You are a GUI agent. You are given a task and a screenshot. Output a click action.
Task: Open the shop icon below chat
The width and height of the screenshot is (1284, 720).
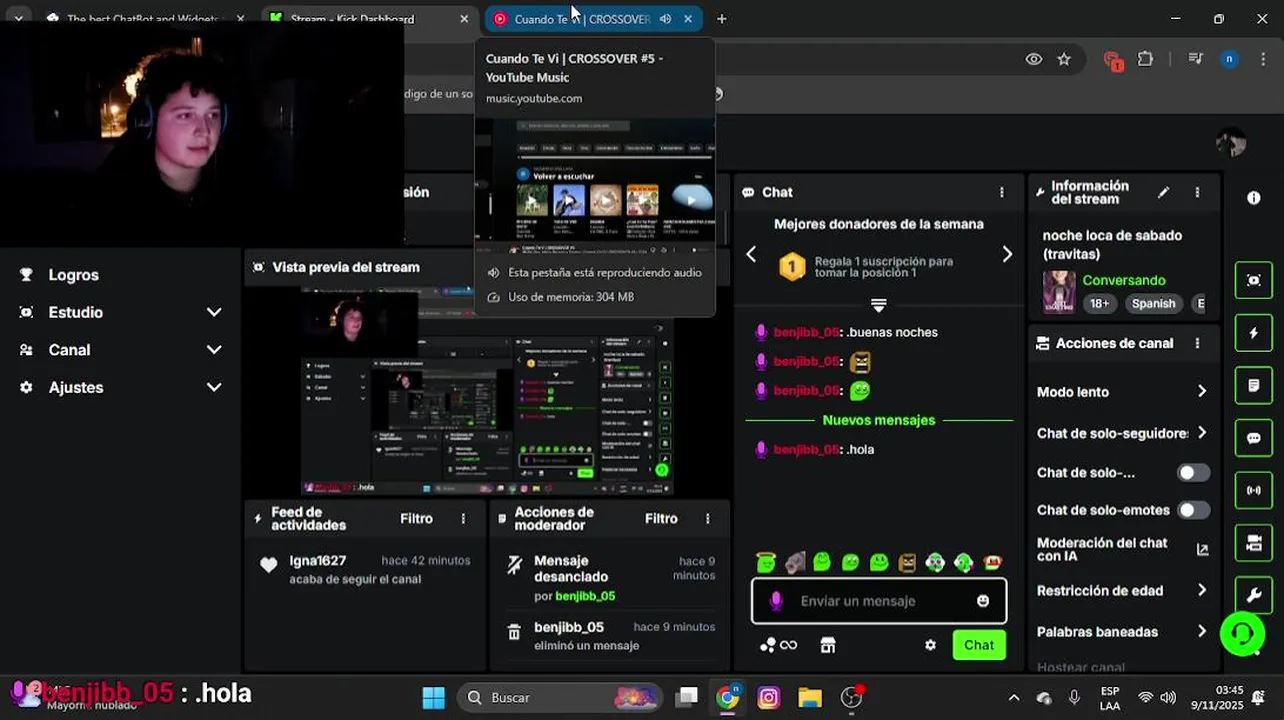828,645
